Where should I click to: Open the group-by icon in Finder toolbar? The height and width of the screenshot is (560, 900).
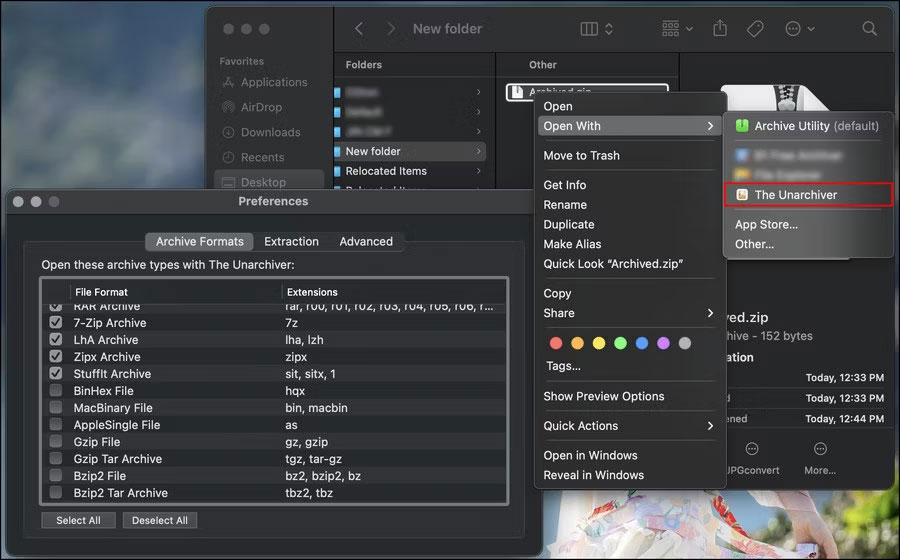pos(670,29)
